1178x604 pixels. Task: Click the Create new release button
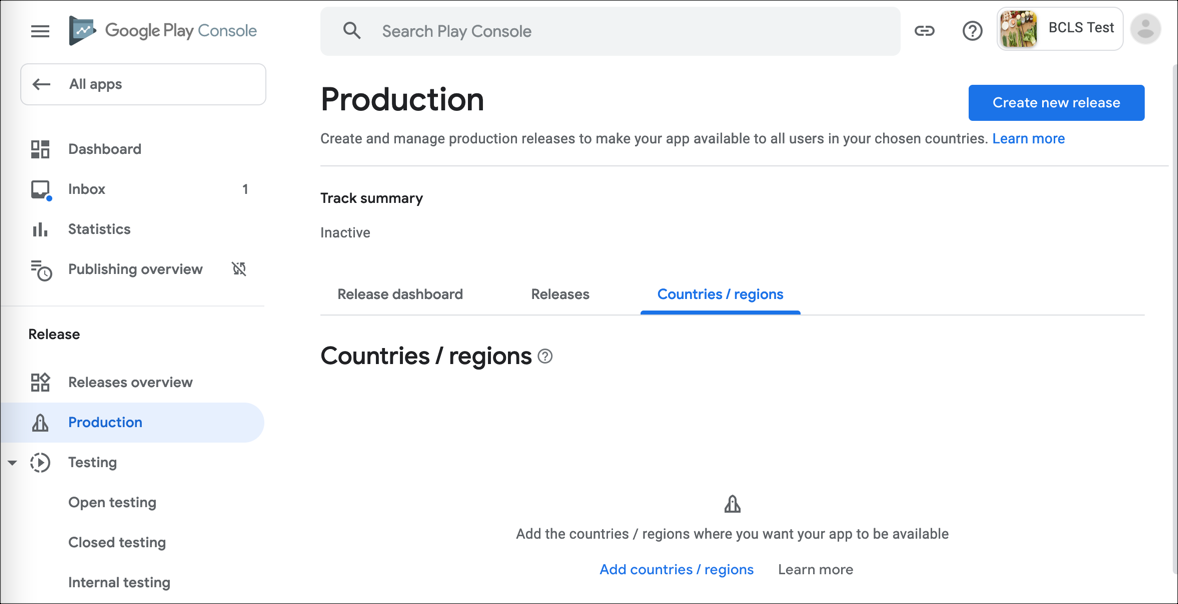click(1056, 103)
